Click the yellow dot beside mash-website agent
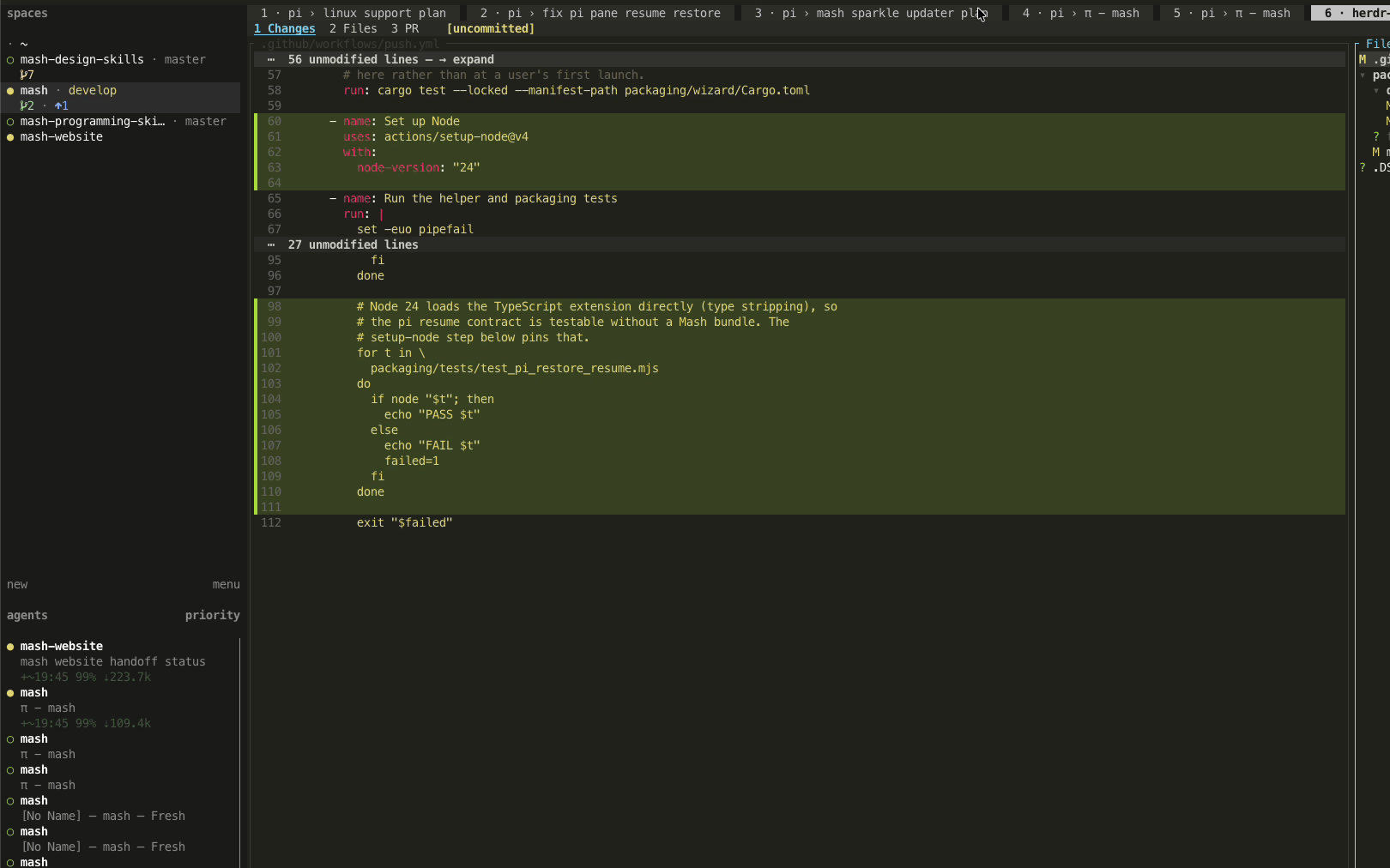 [x=10, y=647]
